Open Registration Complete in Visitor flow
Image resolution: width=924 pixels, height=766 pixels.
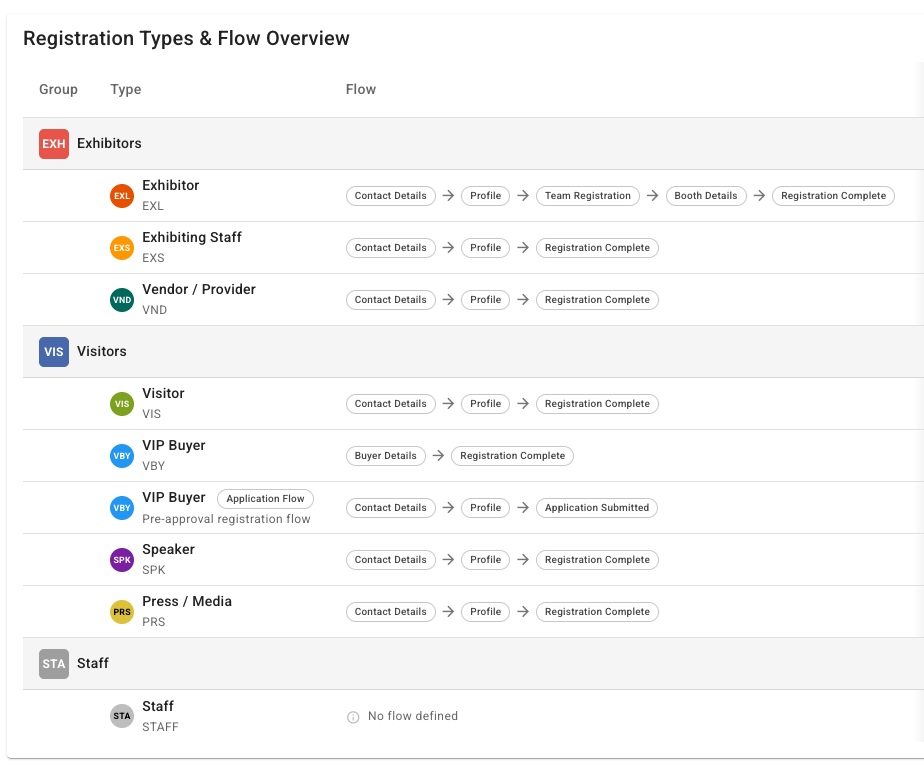click(597, 404)
